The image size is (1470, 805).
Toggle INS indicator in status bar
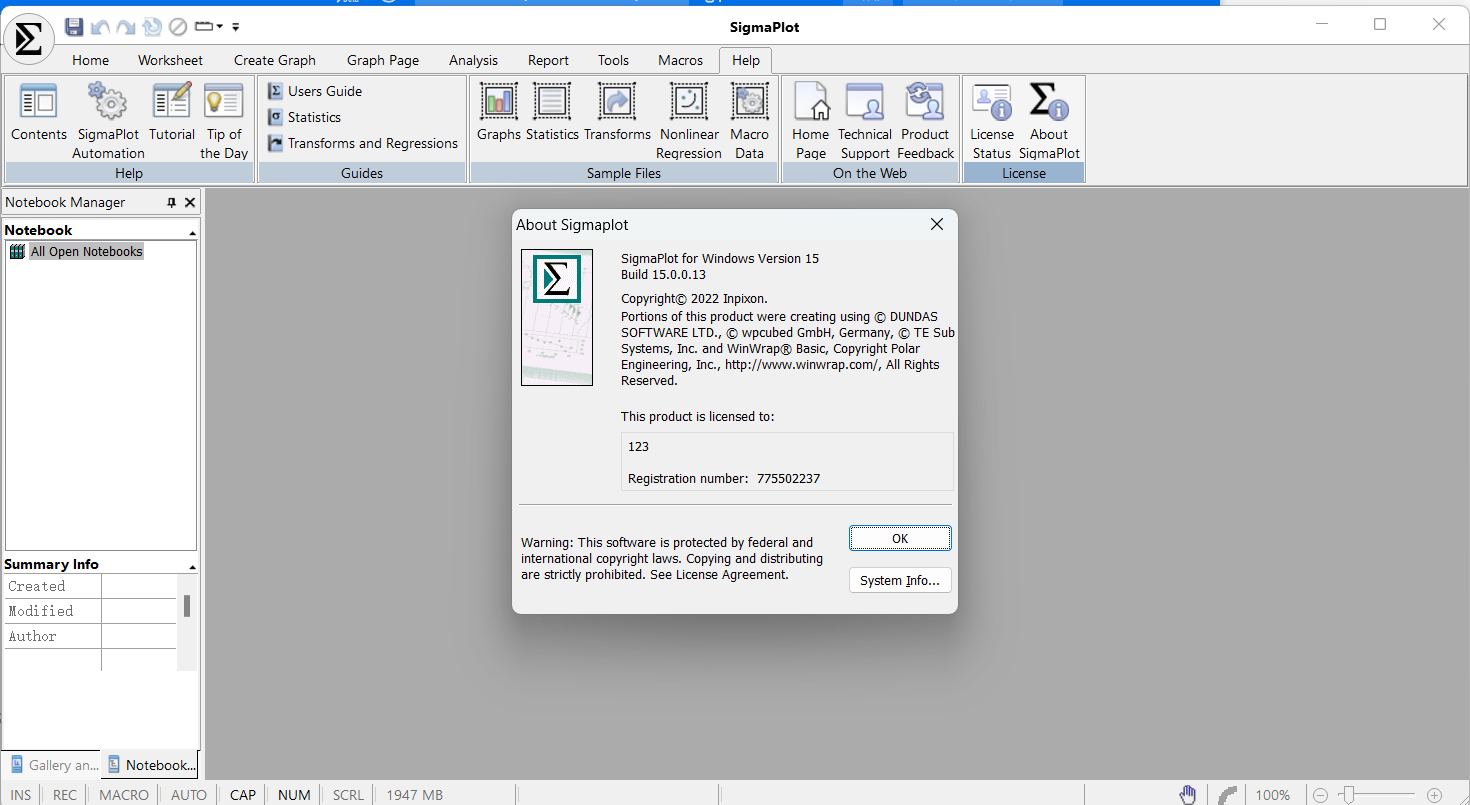click(x=21, y=795)
